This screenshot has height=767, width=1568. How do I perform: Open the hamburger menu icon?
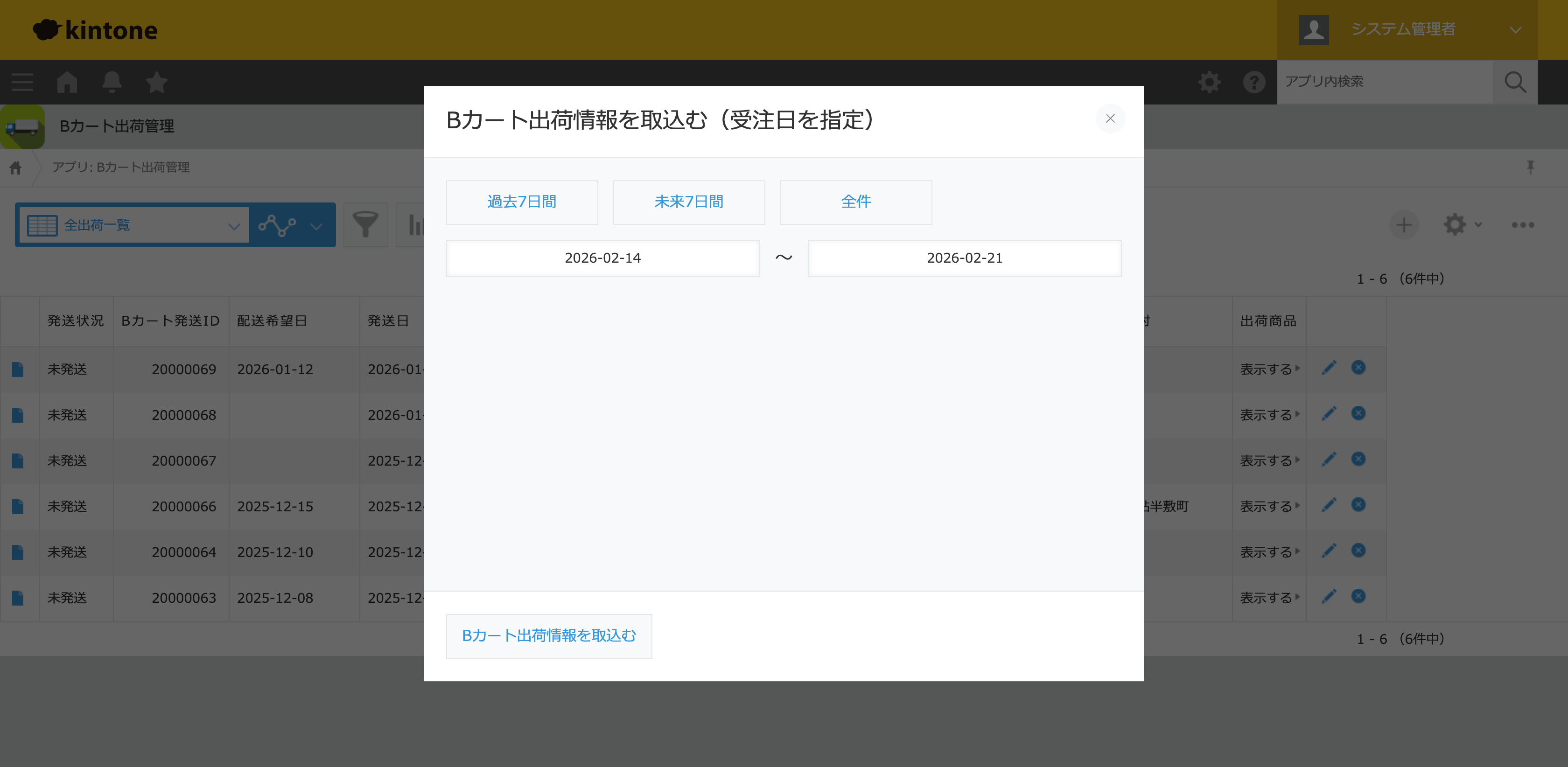point(22,82)
